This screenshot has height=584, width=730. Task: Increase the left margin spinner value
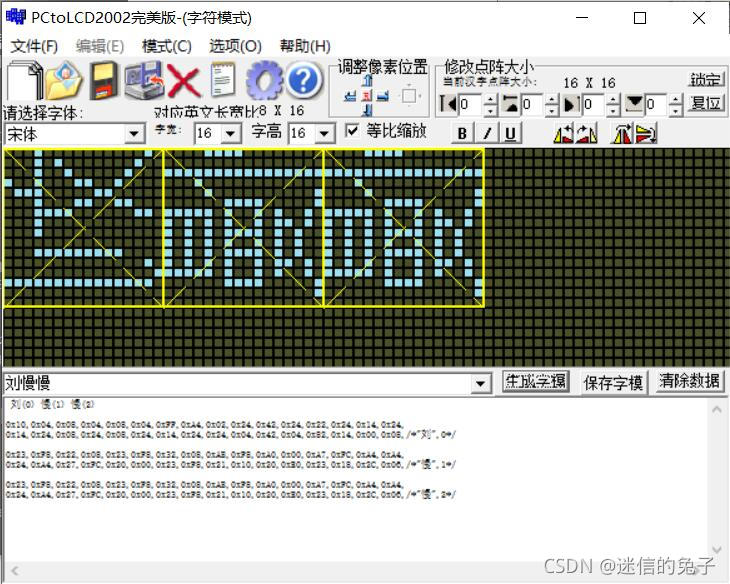(x=489, y=99)
